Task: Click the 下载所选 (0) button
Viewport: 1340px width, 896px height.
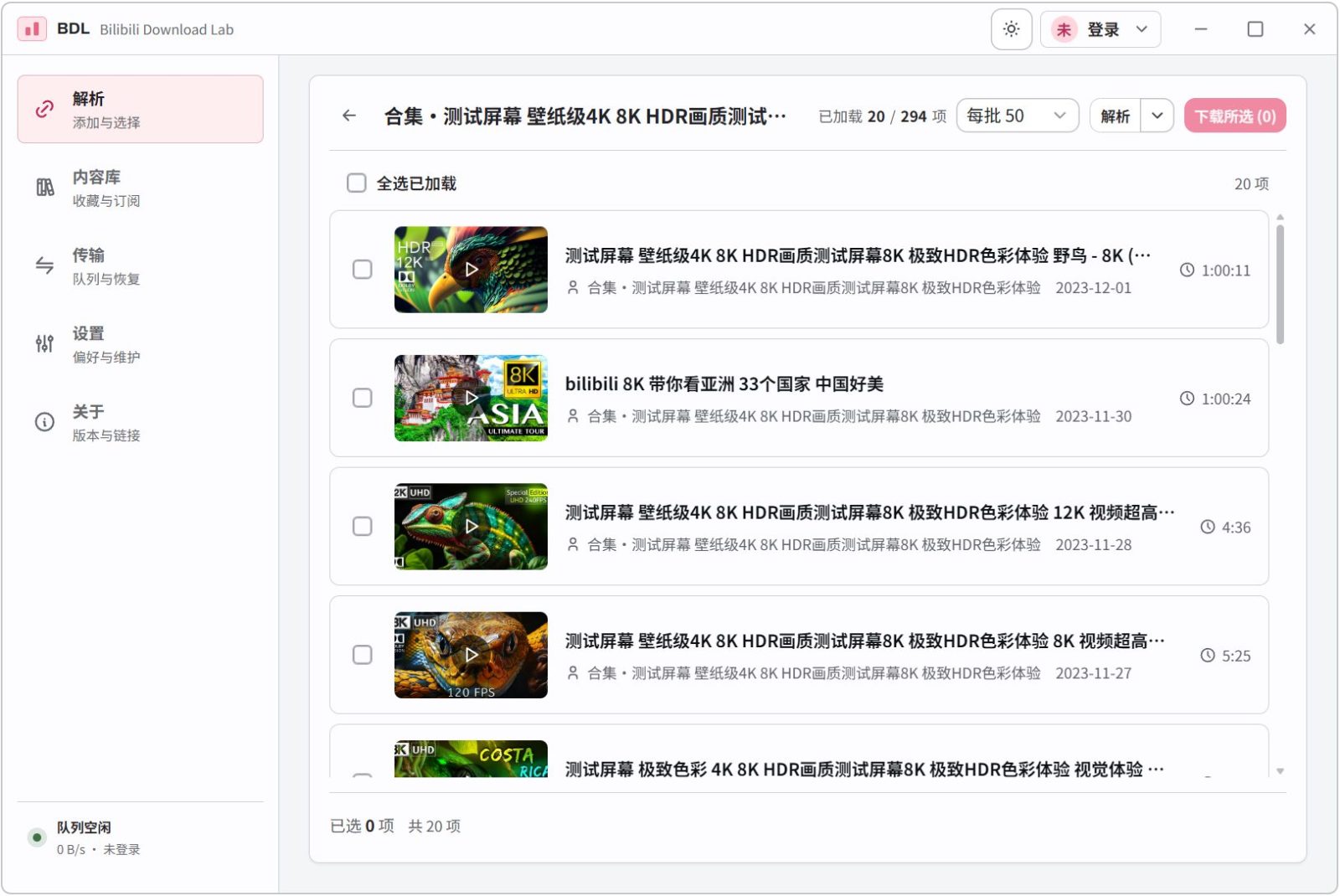Action: (1234, 116)
